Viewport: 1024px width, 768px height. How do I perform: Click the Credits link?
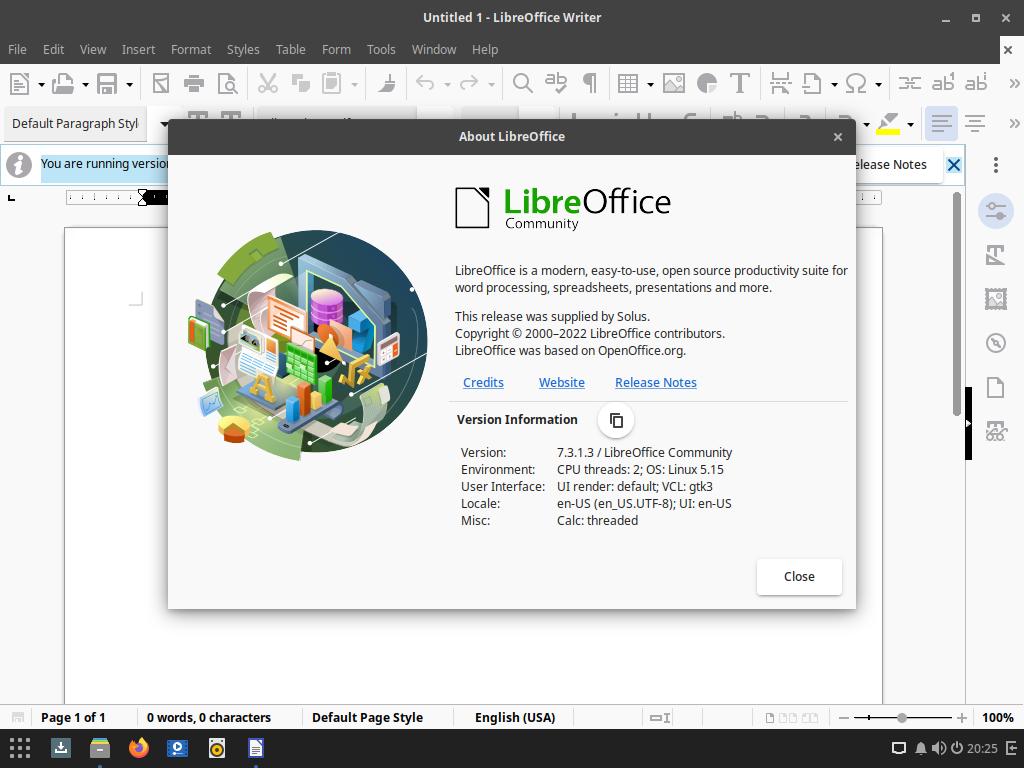tap(483, 383)
